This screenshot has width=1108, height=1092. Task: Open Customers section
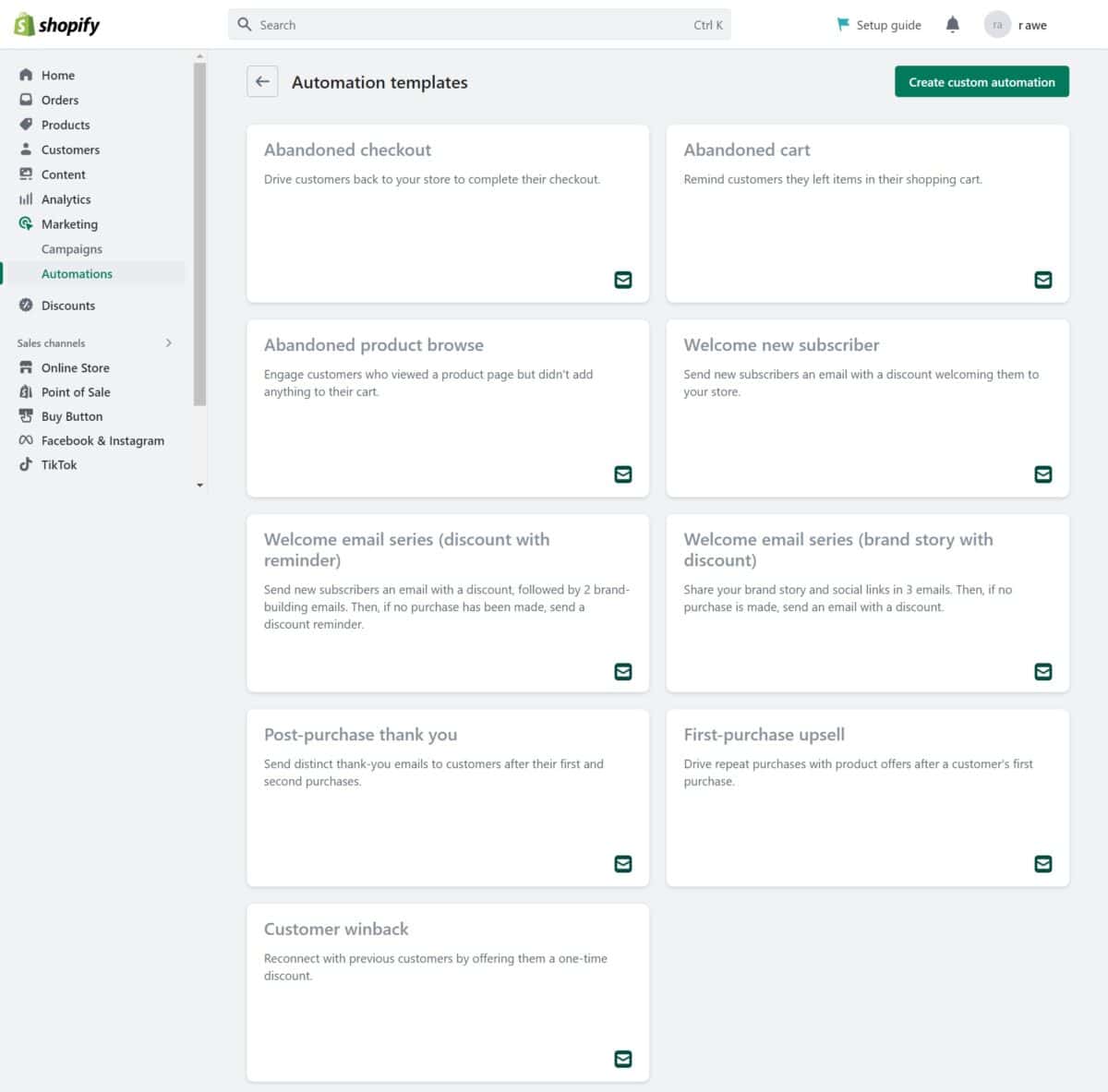pyautogui.click(x=70, y=150)
